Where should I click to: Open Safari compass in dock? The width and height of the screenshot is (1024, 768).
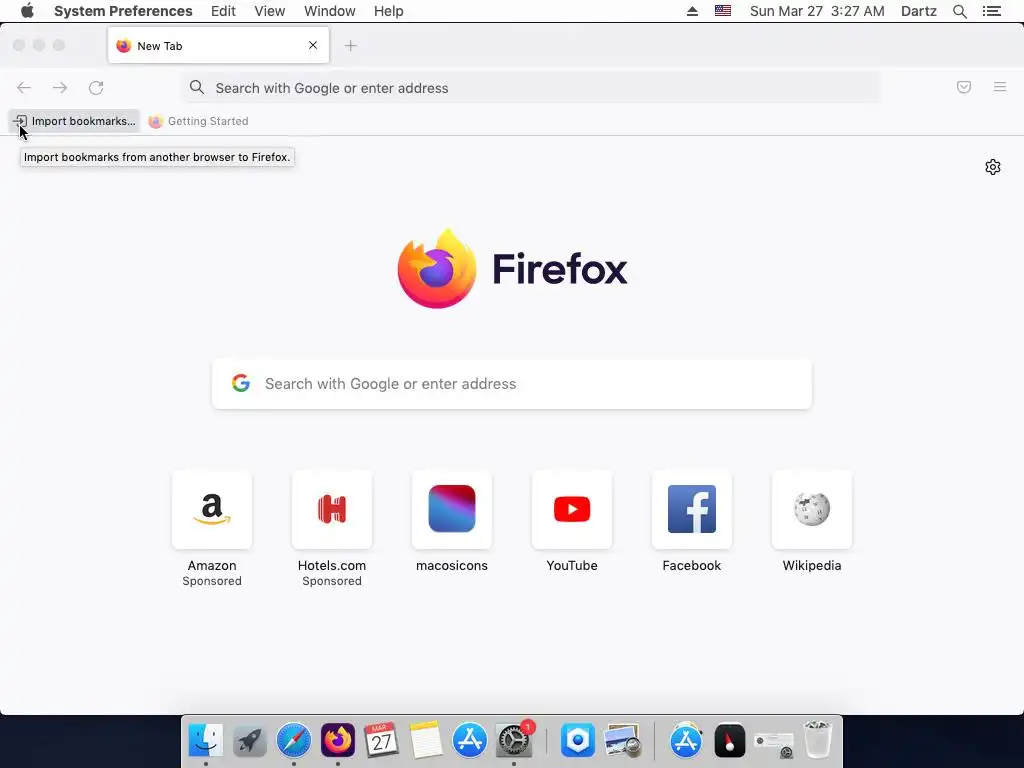click(294, 740)
